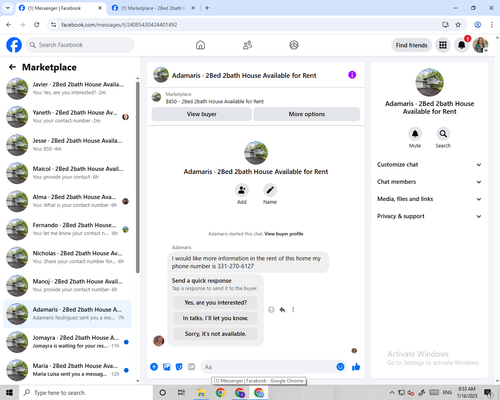This screenshot has width=500, height=400.
Task: Click the View buyer button
Action: click(x=202, y=114)
